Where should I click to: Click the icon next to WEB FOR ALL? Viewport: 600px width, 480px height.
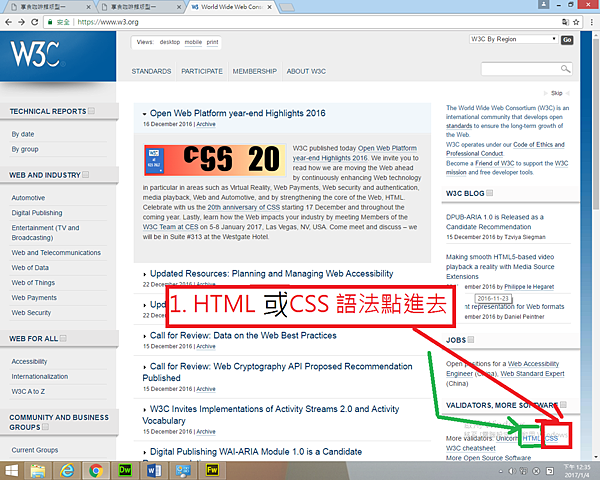click(63, 338)
